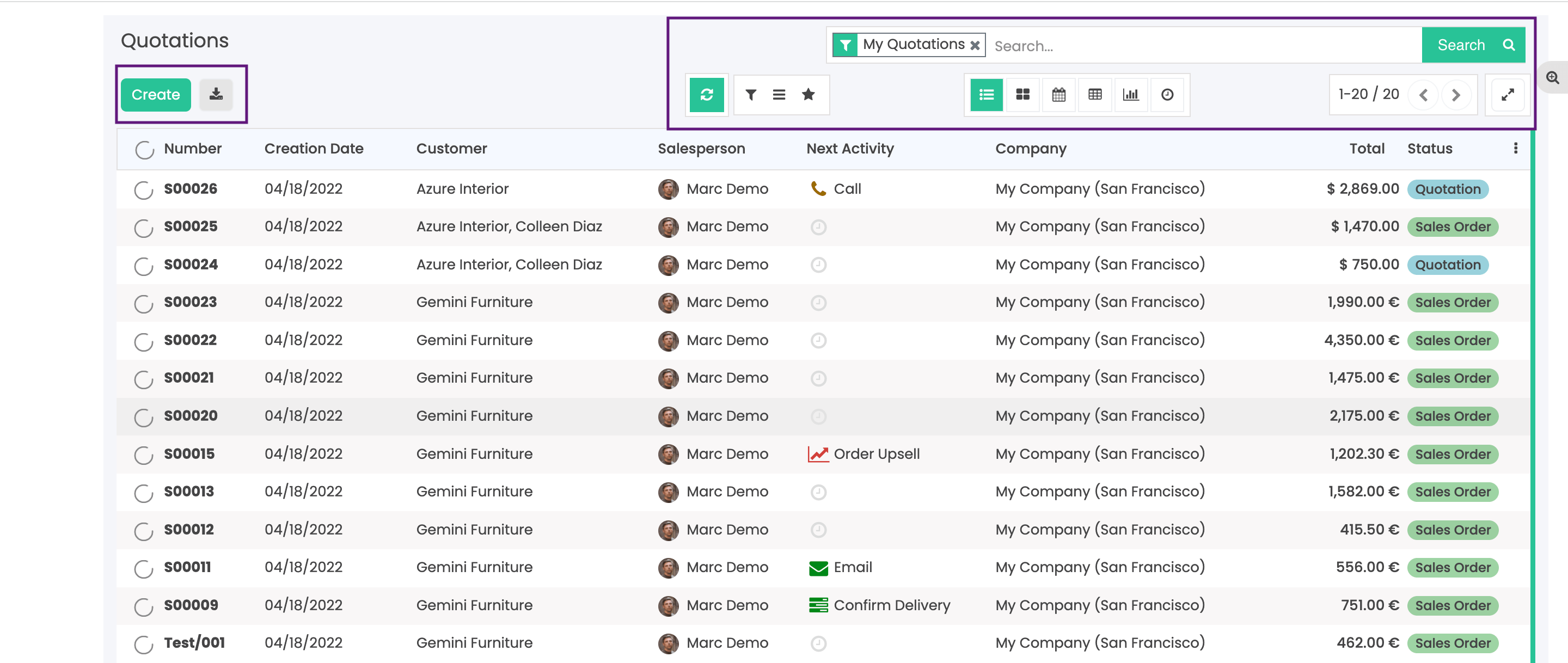Open the Group By lines dropdown
Viewport: 1568px width, 663px height.
(x=779, y=94)
